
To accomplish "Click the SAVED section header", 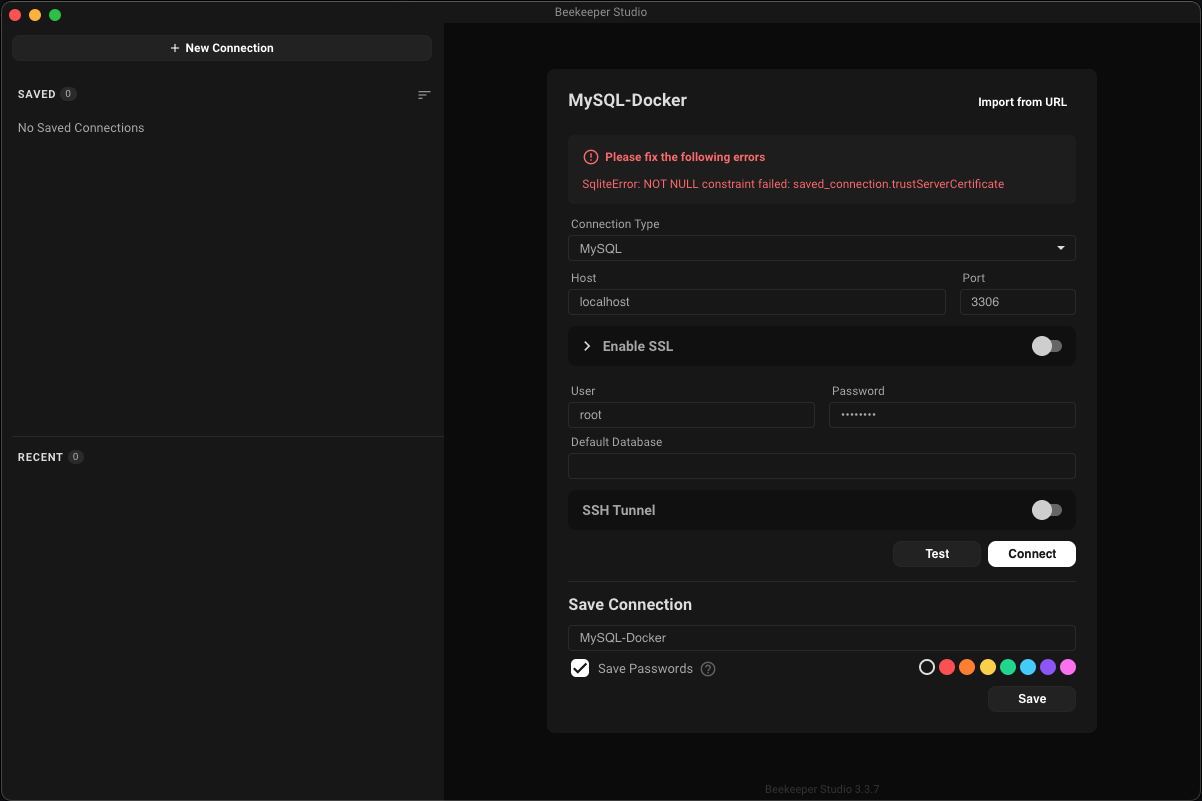I will coord(37,94).
